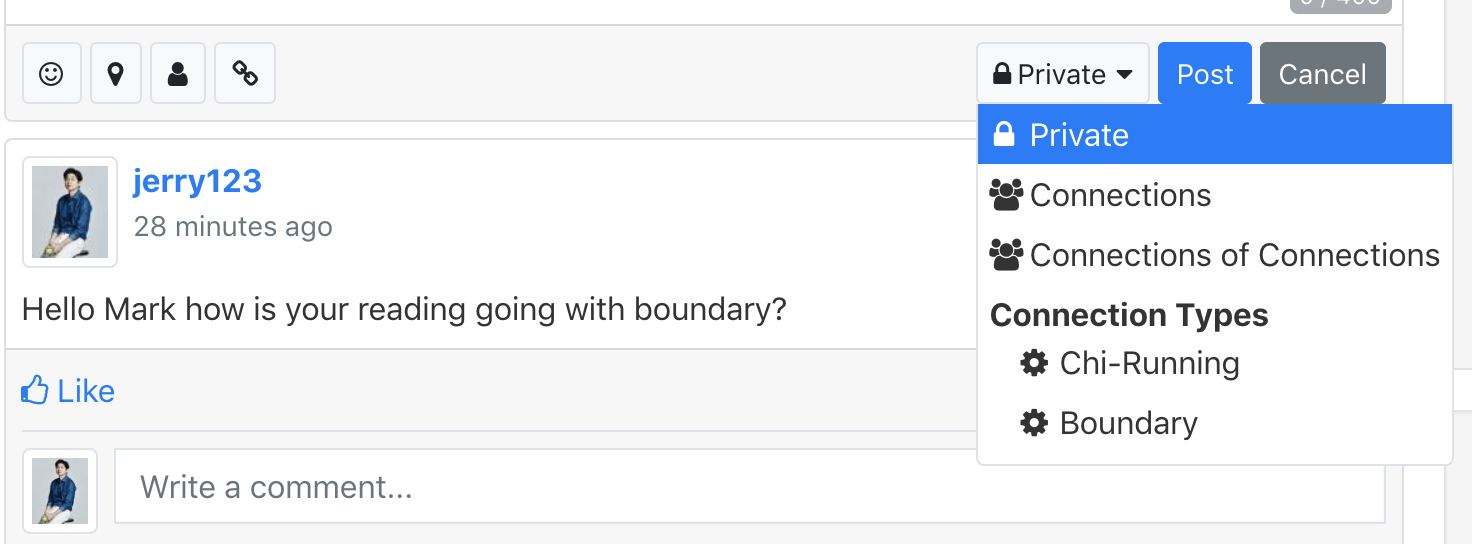Click the group icon for Connections of Connections
1472x544 pixels.
(1006, 255)
